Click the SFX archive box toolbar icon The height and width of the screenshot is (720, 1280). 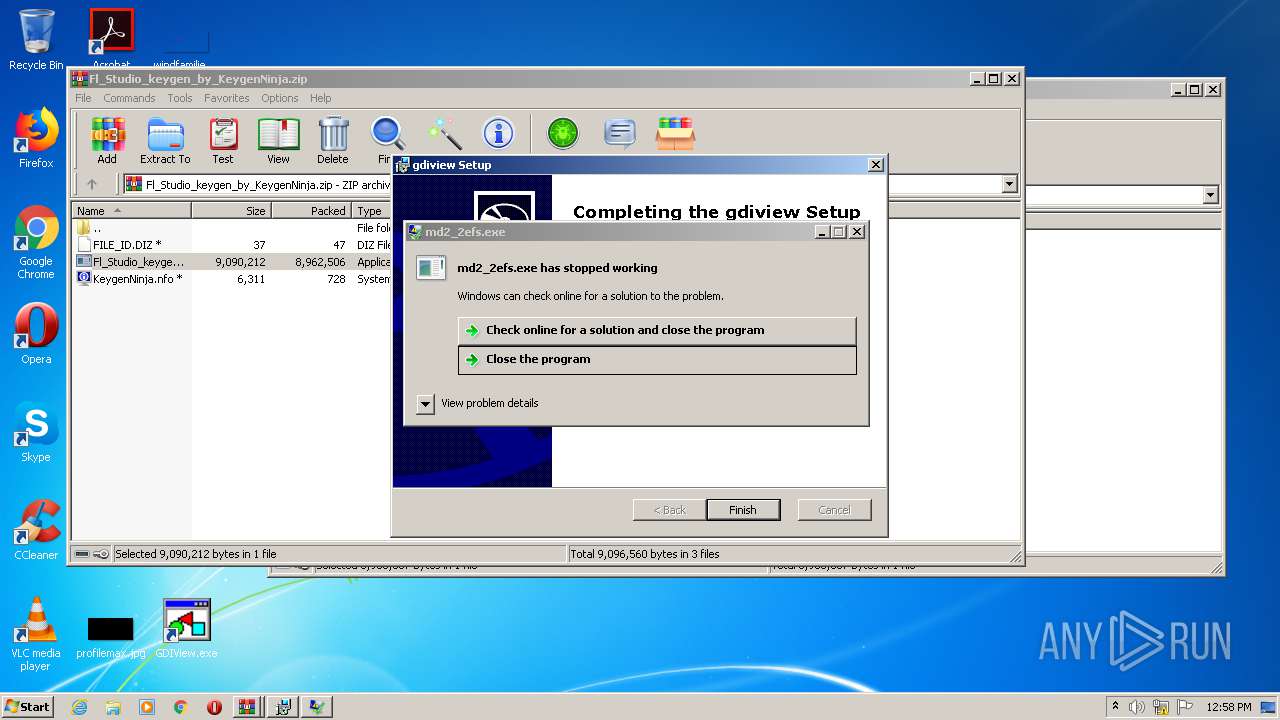[x=676, y=133]
